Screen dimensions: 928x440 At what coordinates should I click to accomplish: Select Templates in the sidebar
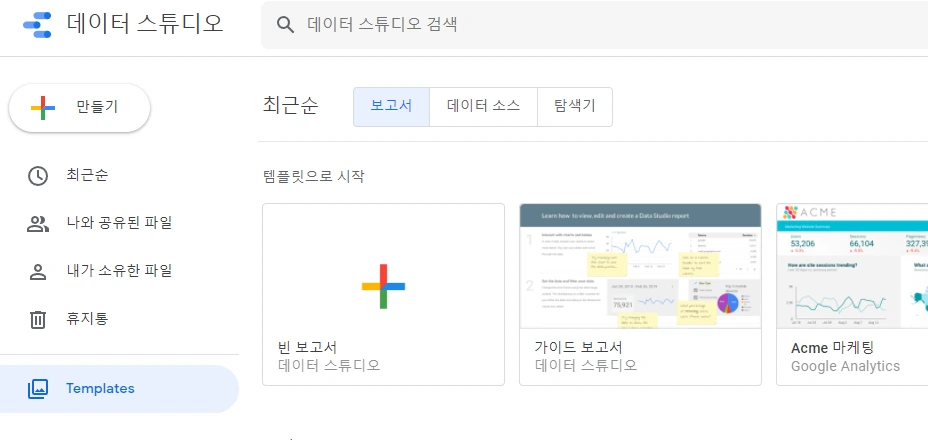(118, 388)
